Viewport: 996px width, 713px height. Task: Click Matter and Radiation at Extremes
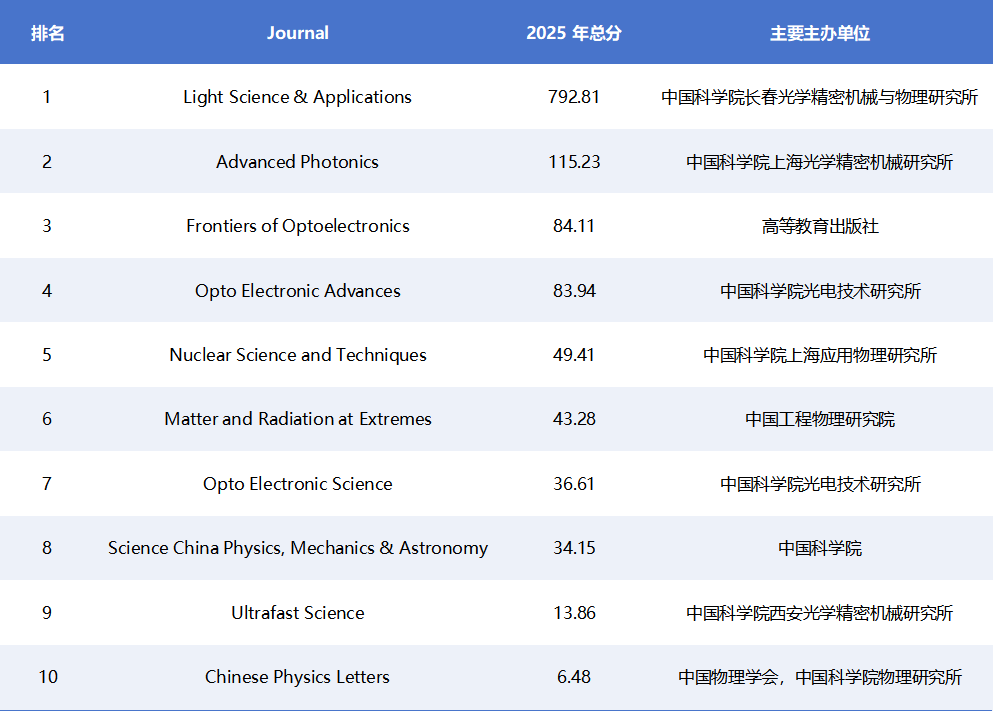point(297,419)
